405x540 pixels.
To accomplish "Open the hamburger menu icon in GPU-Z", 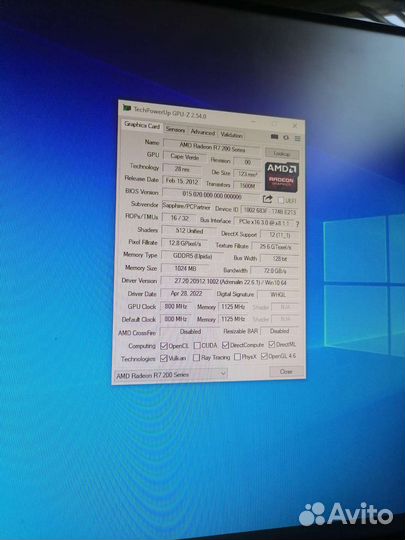I will pos(298,138).
